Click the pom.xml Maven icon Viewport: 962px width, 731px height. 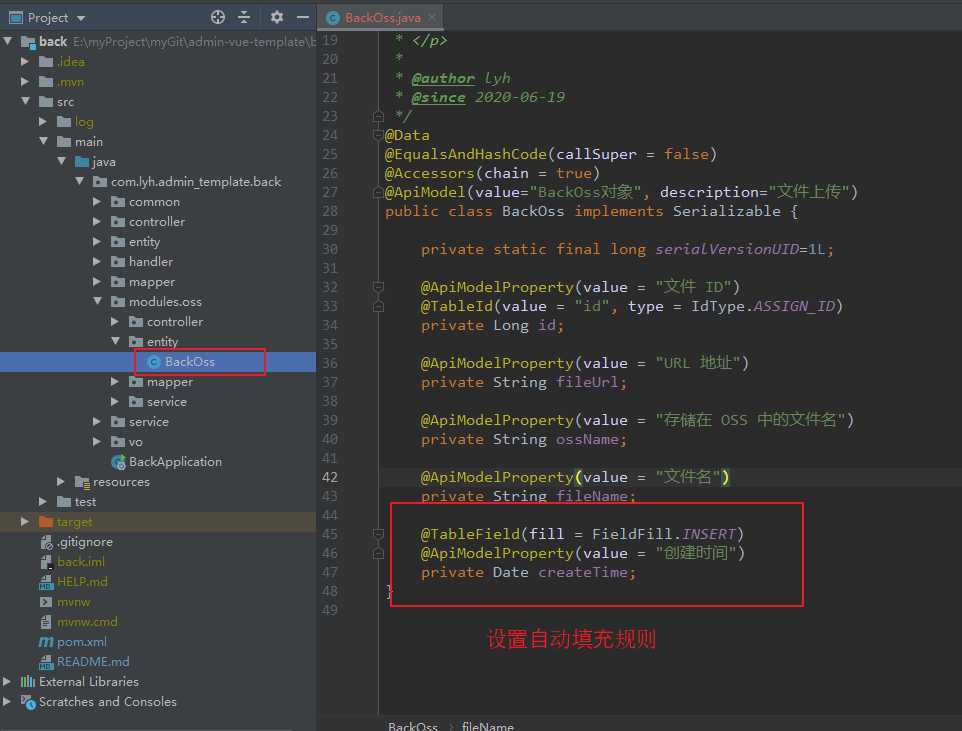pyautogui.click(x=46, y=642)
